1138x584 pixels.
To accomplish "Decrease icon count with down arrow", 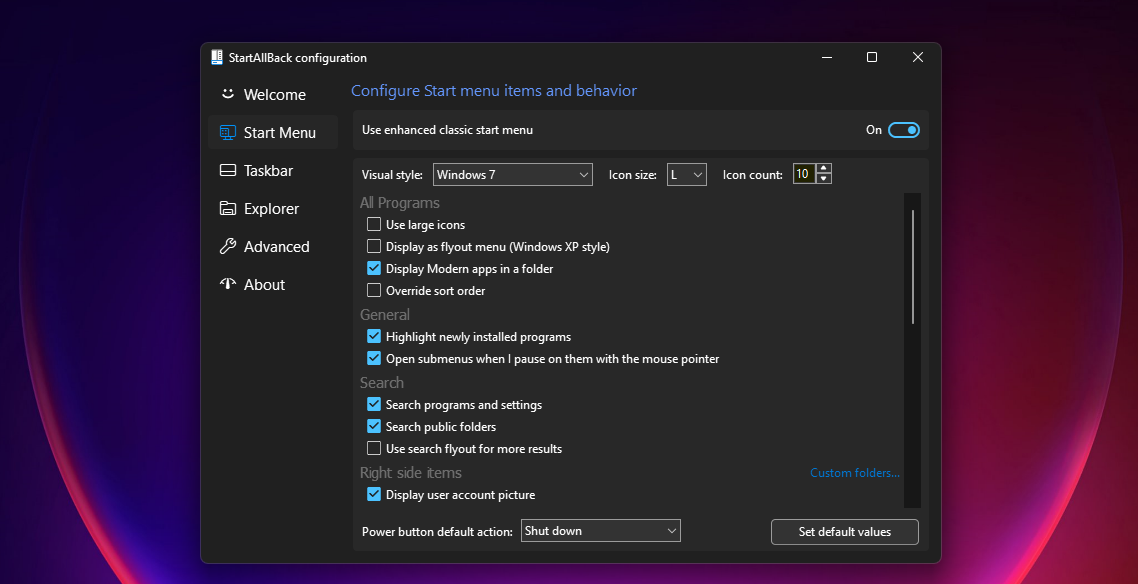I will [x=824, y=179].
